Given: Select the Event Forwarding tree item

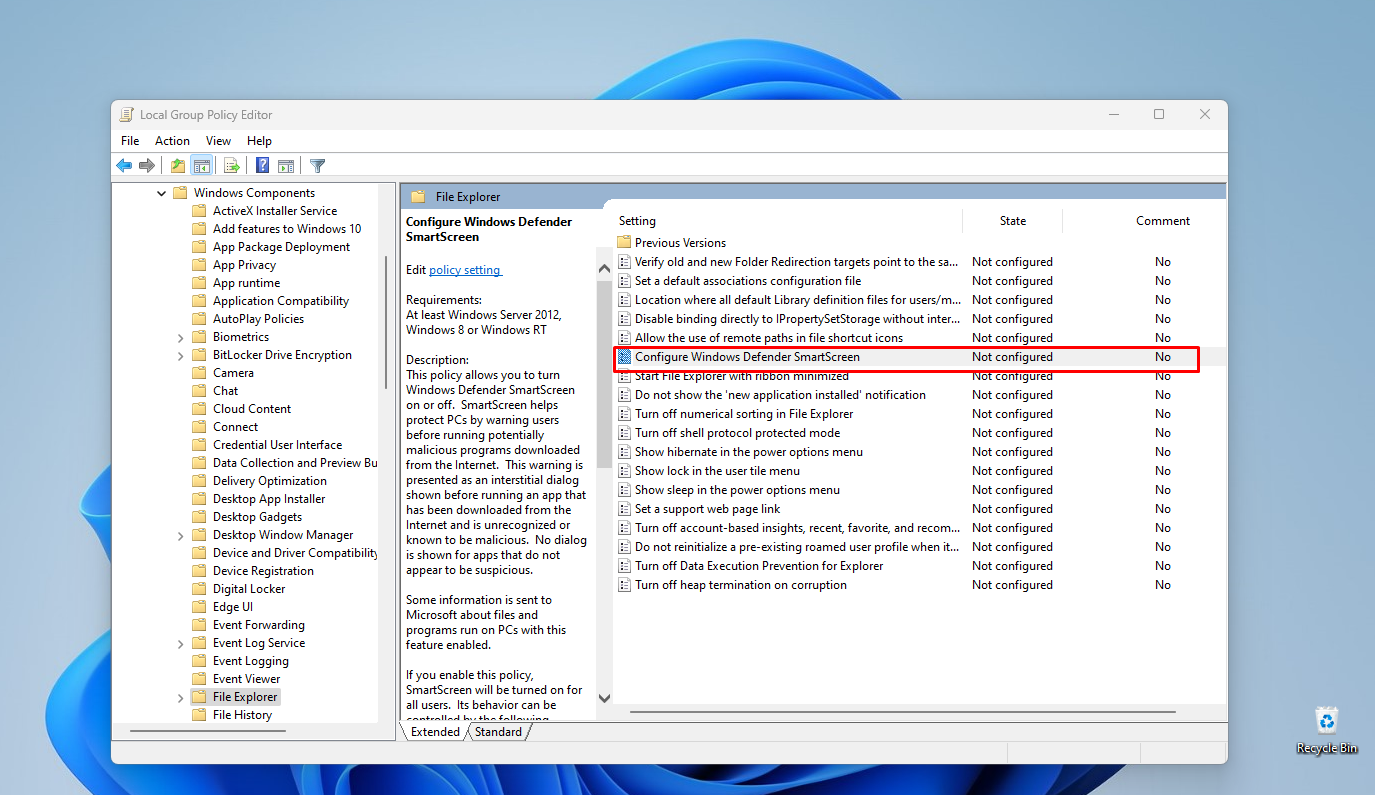Looking at the screenshot, I should tap(259, 625).
